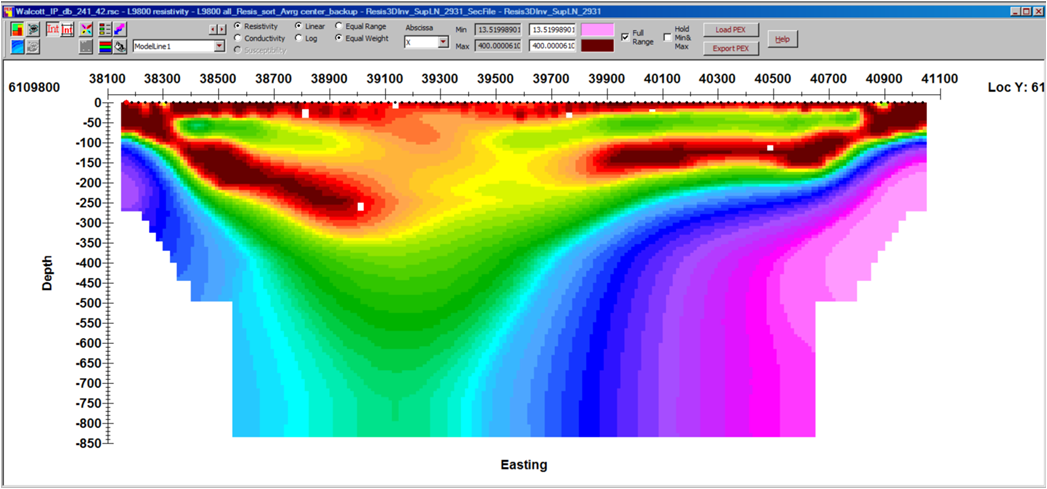Select the Conductivity radio button
Image resolution: width=1047 pixels, height=489 pixels.
click(x=237, y=38)
